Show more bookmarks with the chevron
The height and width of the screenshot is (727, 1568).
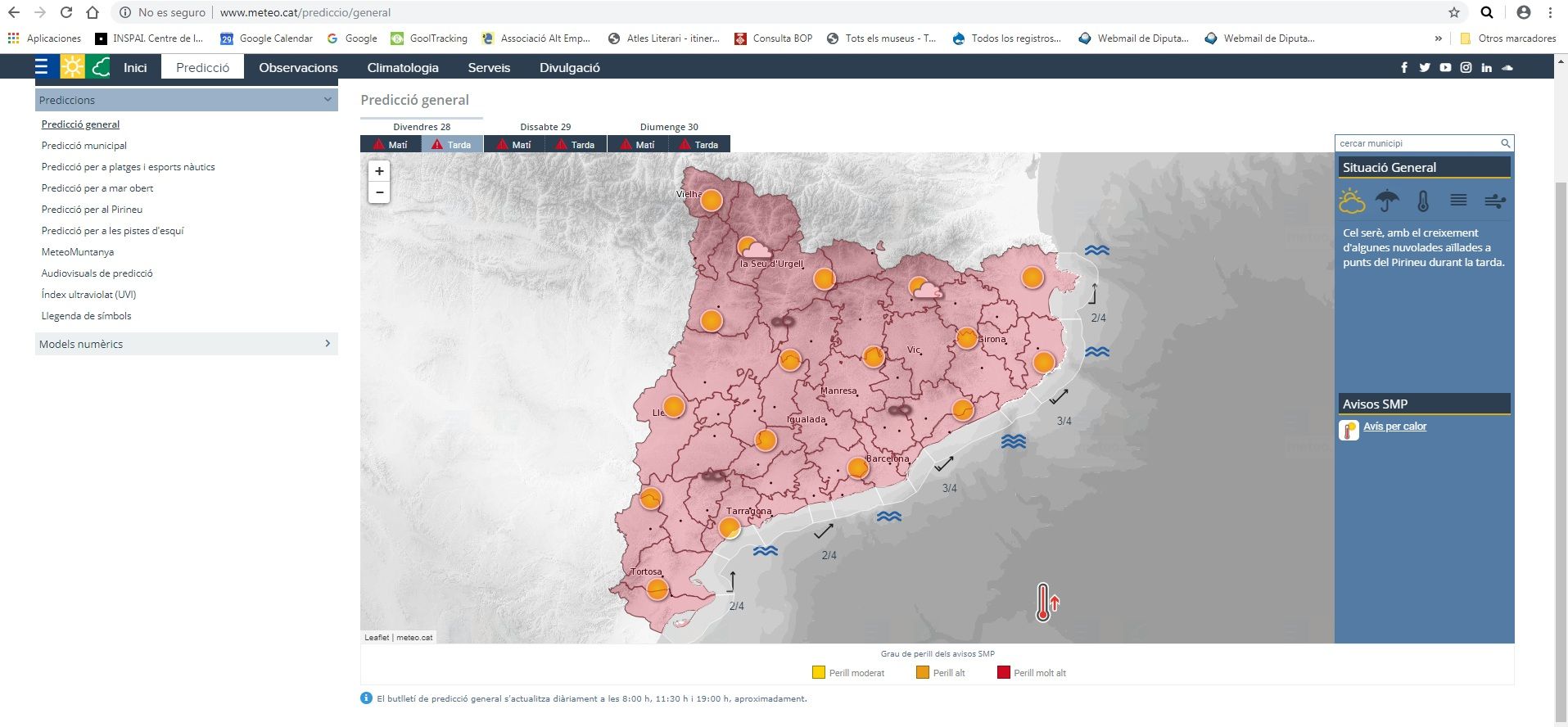coord(1438,38)
